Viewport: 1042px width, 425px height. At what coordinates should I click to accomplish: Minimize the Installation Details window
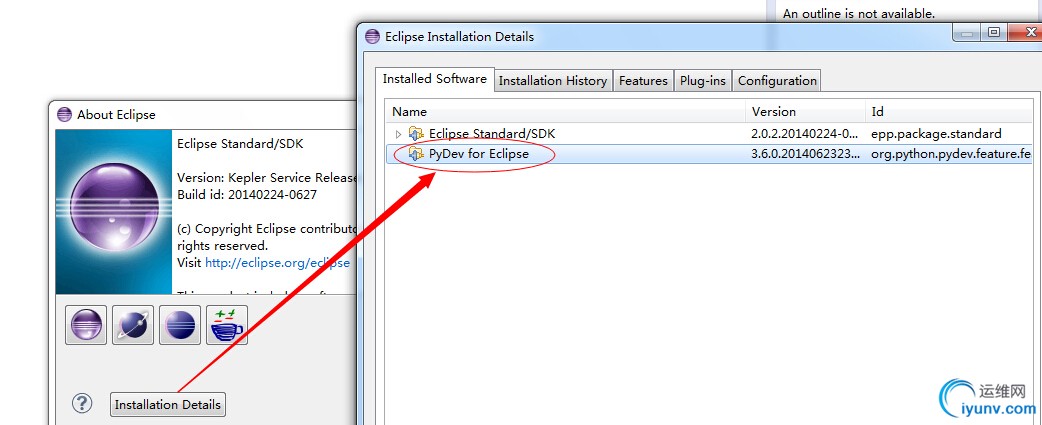pyautogui.click(x=967, y=33)
